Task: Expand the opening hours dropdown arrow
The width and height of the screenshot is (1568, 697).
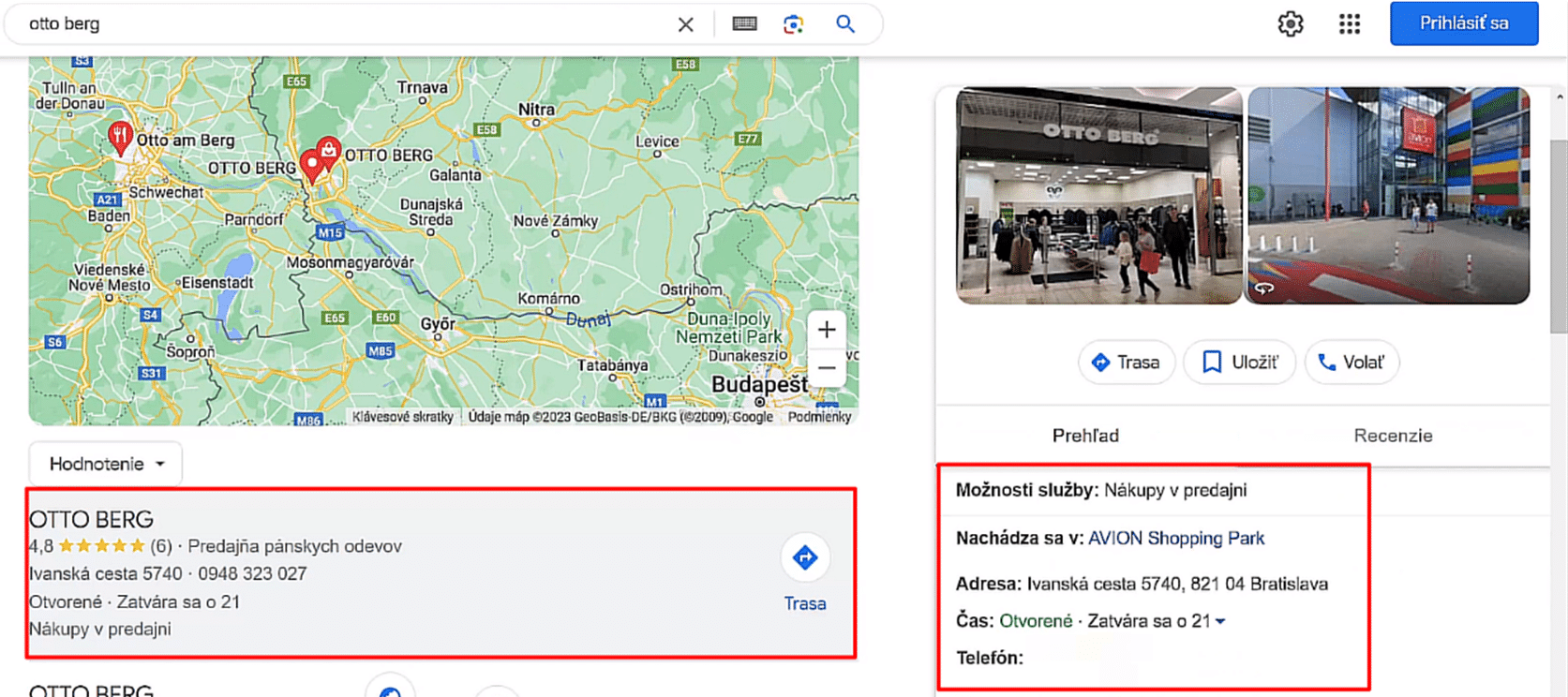Action: pos(1220,621)
